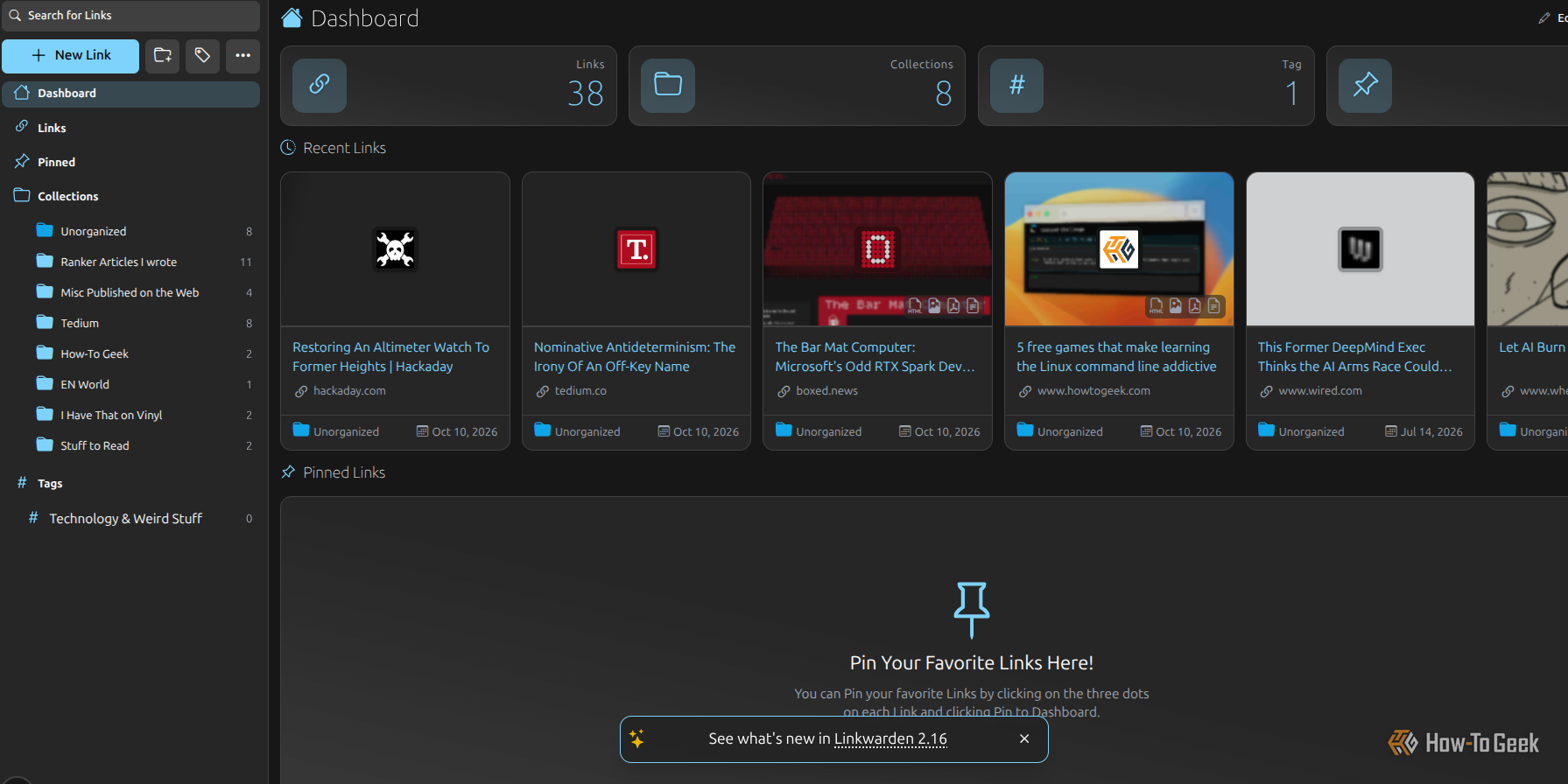Click the Wired favicon on the card
This screenshot has width=1568, height=784.
pos(1361,249)
